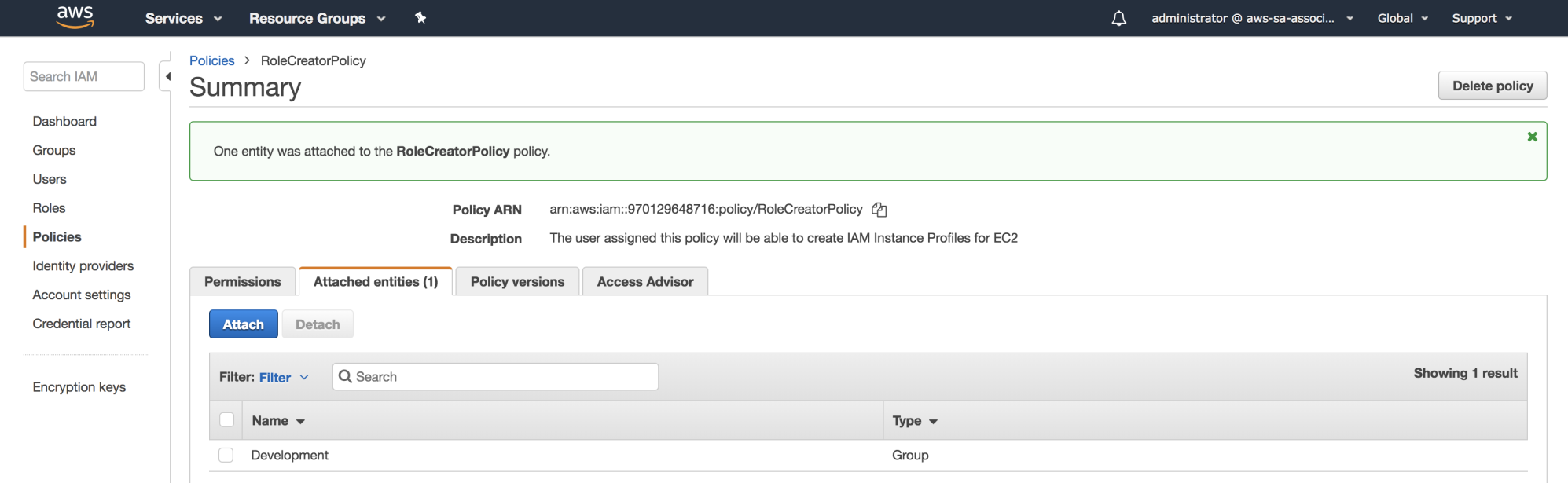1568x483 pixels.
Task: Expand the Resource Groups menu
Action: [x=317, y=18]
